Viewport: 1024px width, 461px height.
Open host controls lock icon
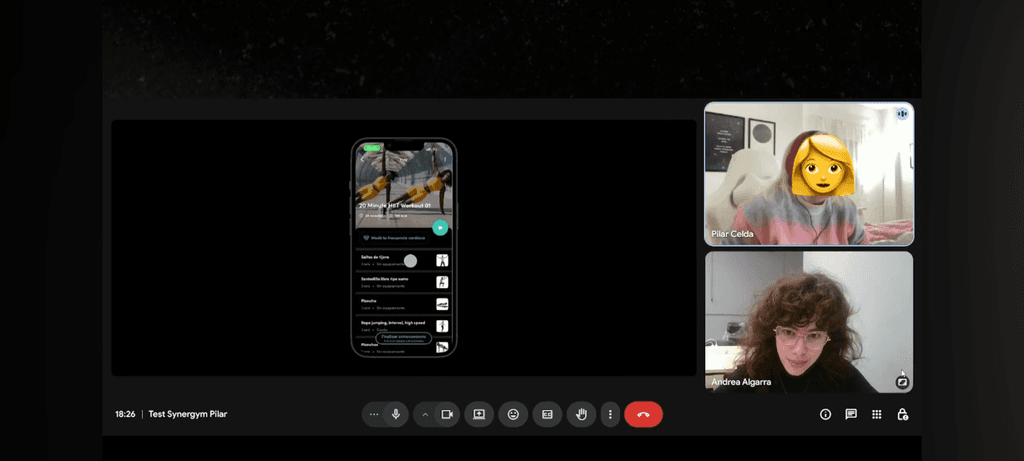[x=903, y=415]
